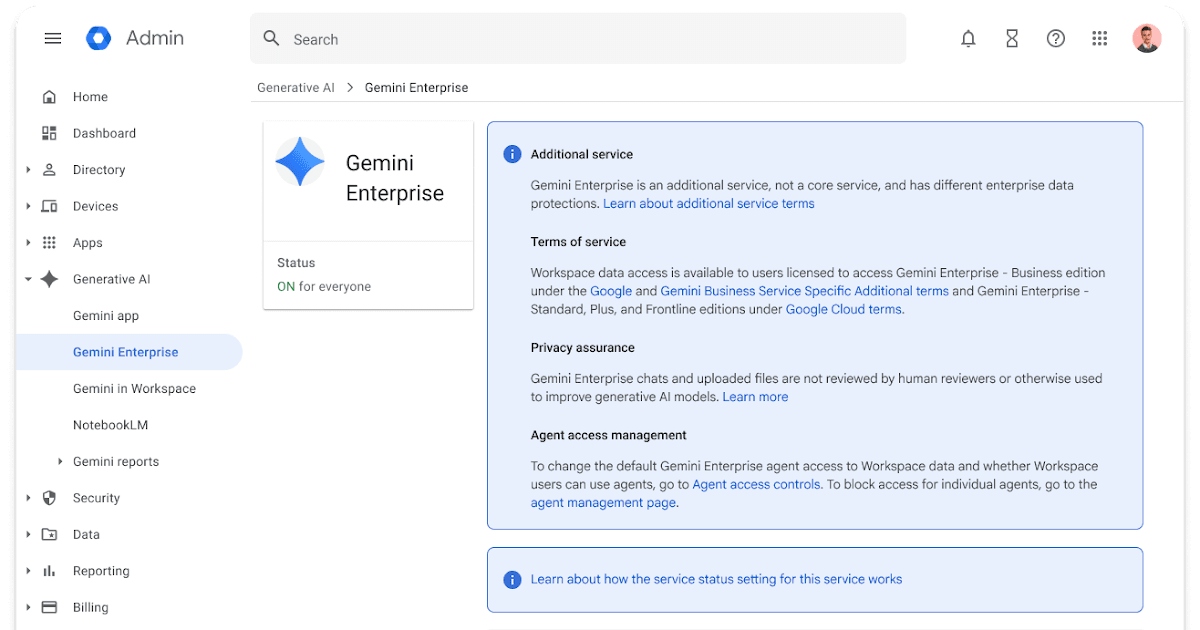Viewport: 1200px width, 630px height.
Task: Click the Google Admin logo
Action: coord(99,39)
